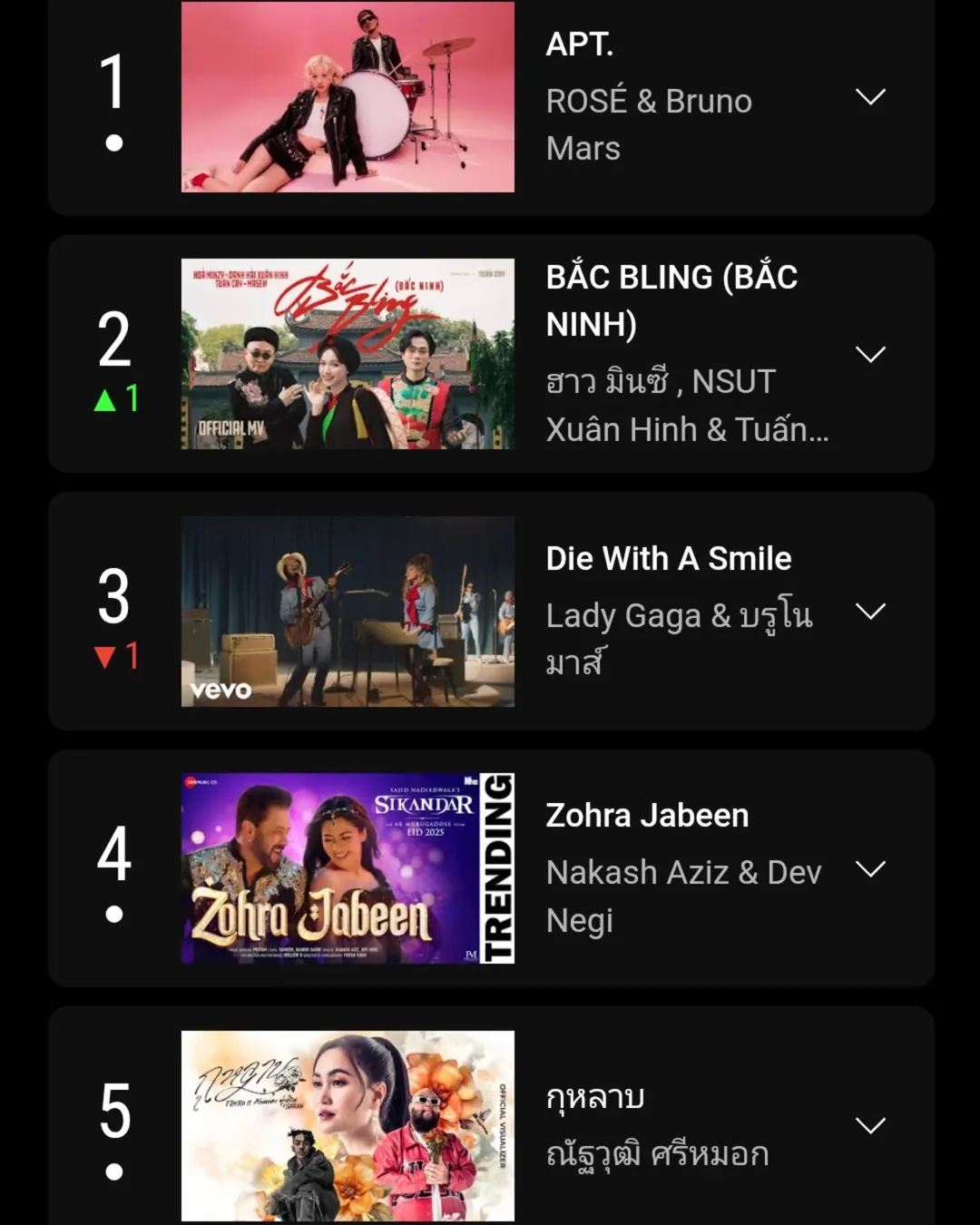980x1225 pixels.
Task: Select Nakash Aziz & Dev Negi artist
Action: pyautogui.click(x=683, y=896)
